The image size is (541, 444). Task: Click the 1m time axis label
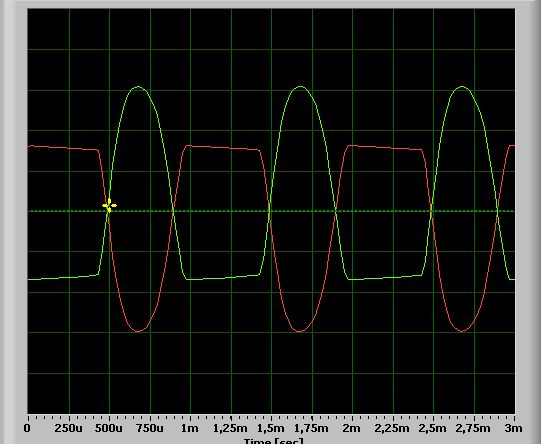point(190,429)
